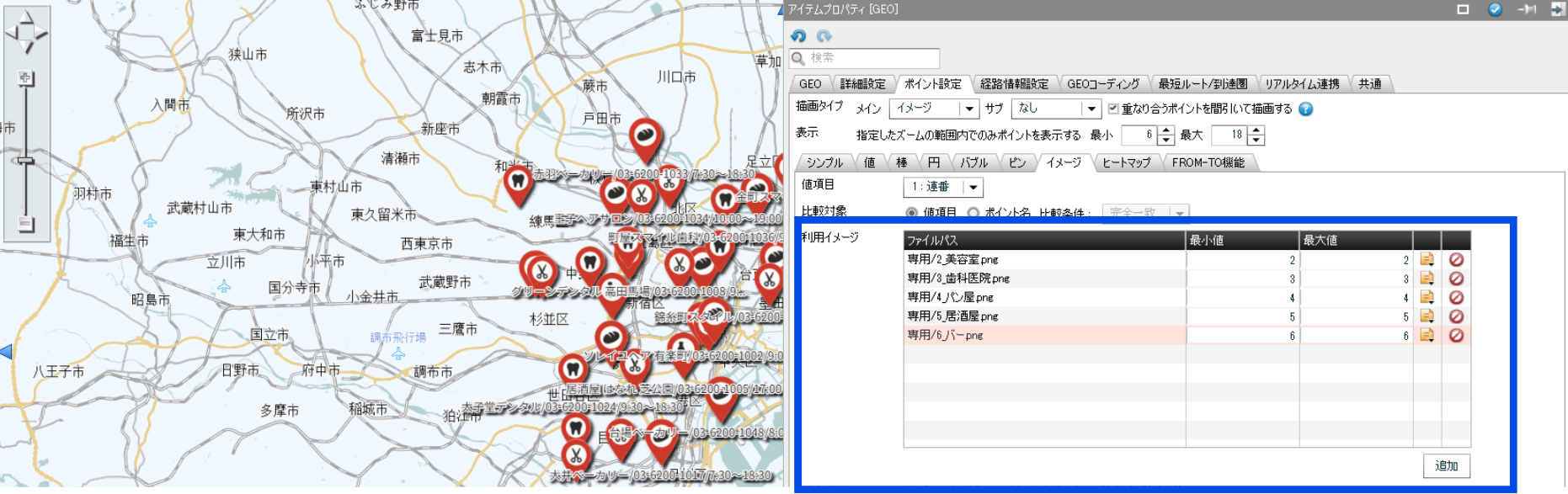Switch to the GEOコーディング tab
1568x494 pixels.
click(x=1102, y=84)
